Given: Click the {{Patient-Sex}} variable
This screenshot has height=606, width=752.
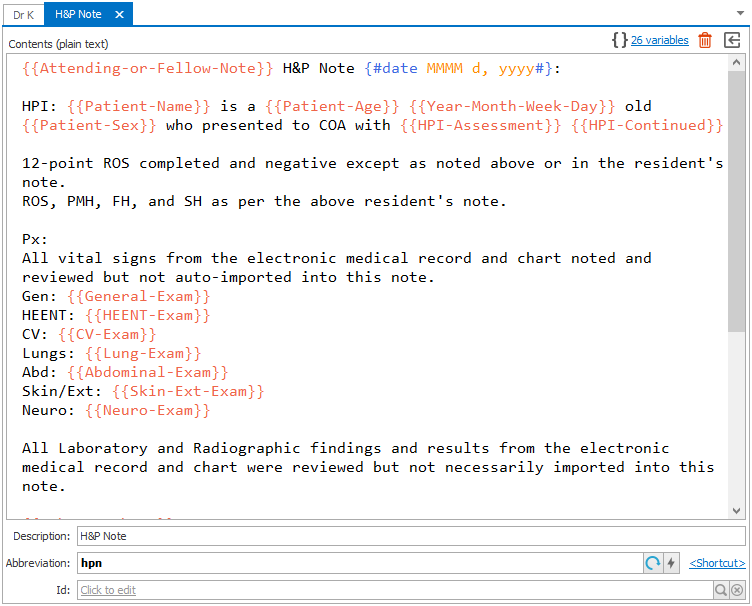Looking at the screenshot, I should click(x=89, y=125).
